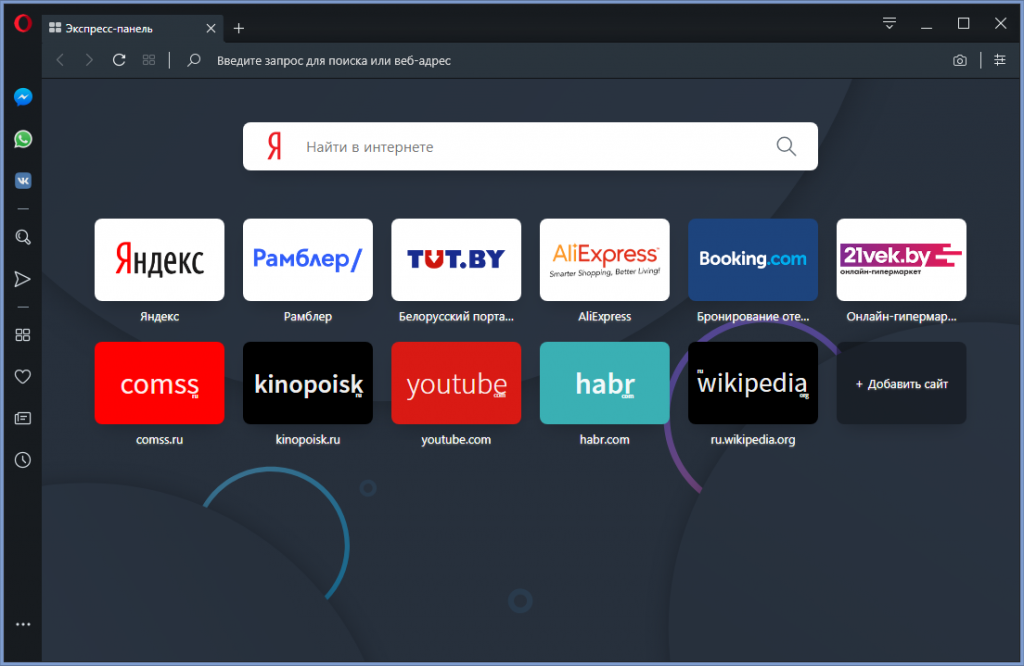Screen dimensions: 1024x666
Task: Open a new tab with plus button
Action: (239, 28)
